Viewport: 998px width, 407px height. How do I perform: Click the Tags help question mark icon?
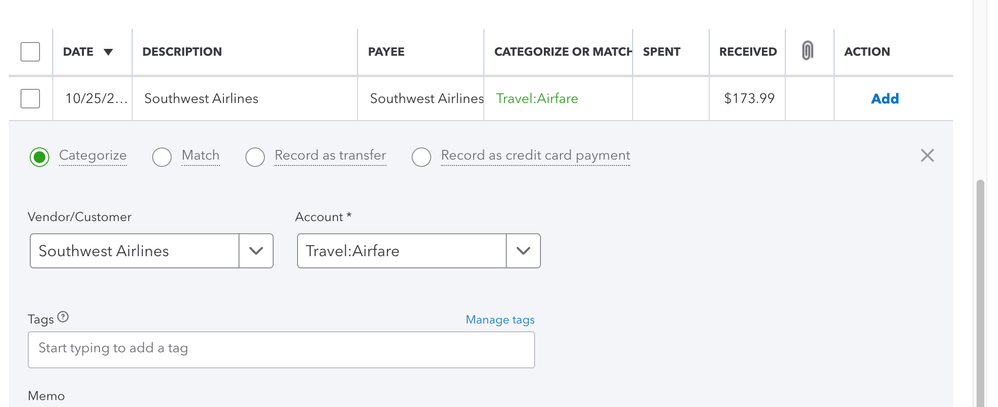coord(63,318)
